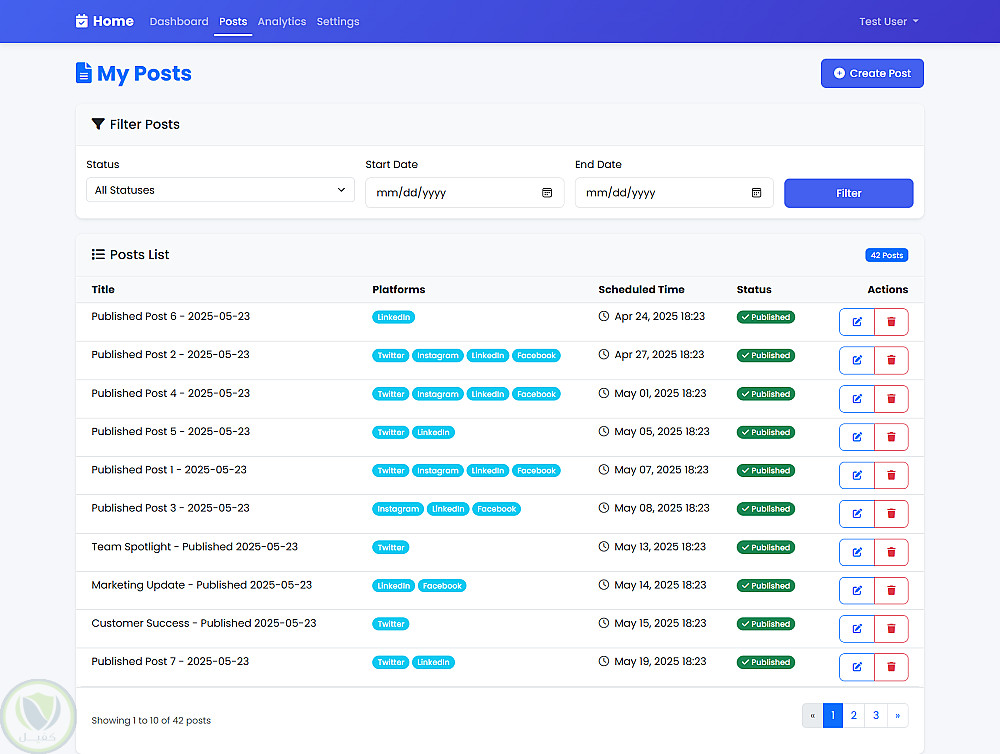Delete the Customer Success post
The width and height of the screenshot is (1000, 754).
[891, 629]
